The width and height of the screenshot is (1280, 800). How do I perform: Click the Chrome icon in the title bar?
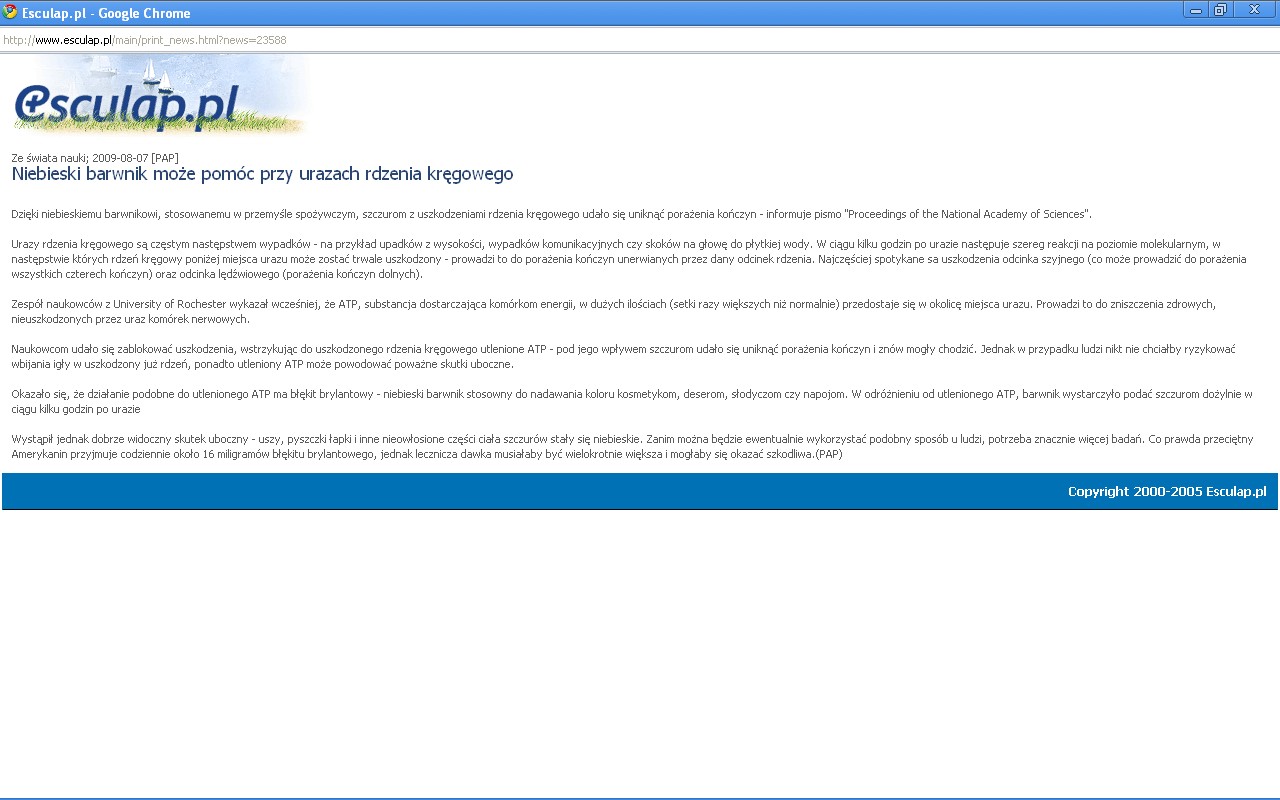point(11,12)
